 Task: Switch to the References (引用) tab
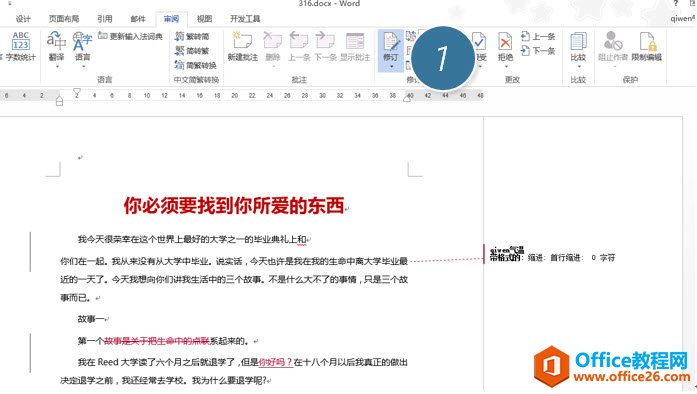[104, 19]
